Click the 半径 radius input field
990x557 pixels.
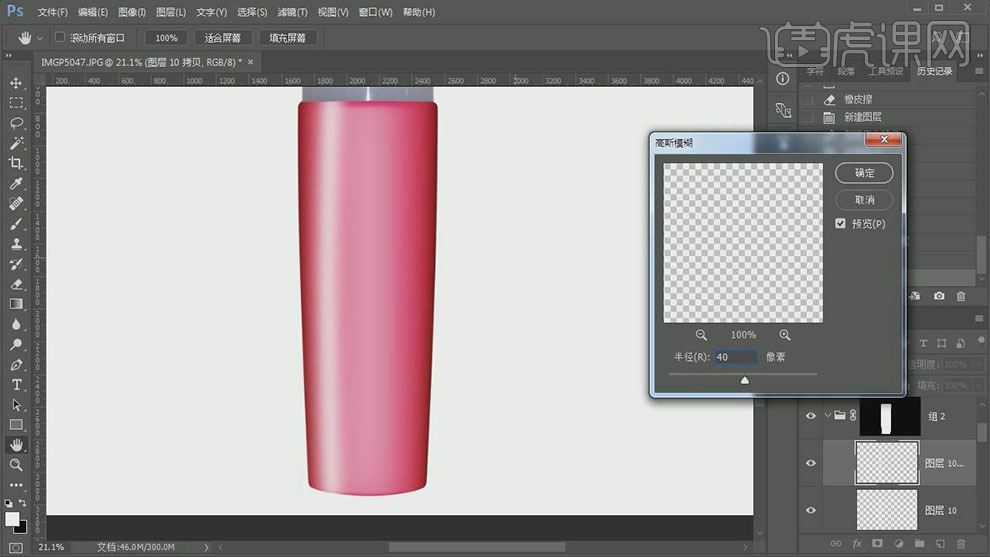point(736,357)
